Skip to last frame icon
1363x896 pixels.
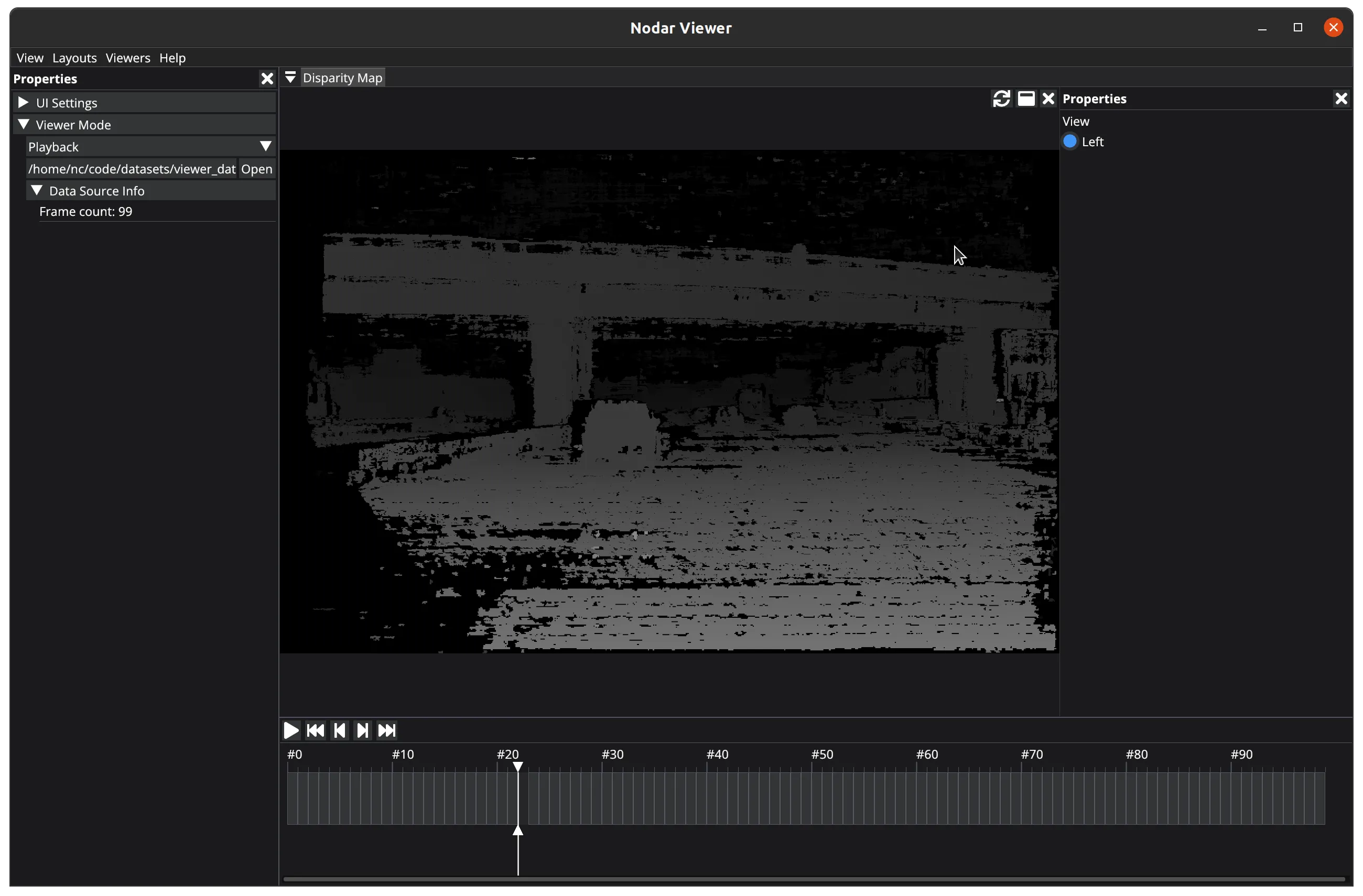pyautogui.click(x=386, y=730)
